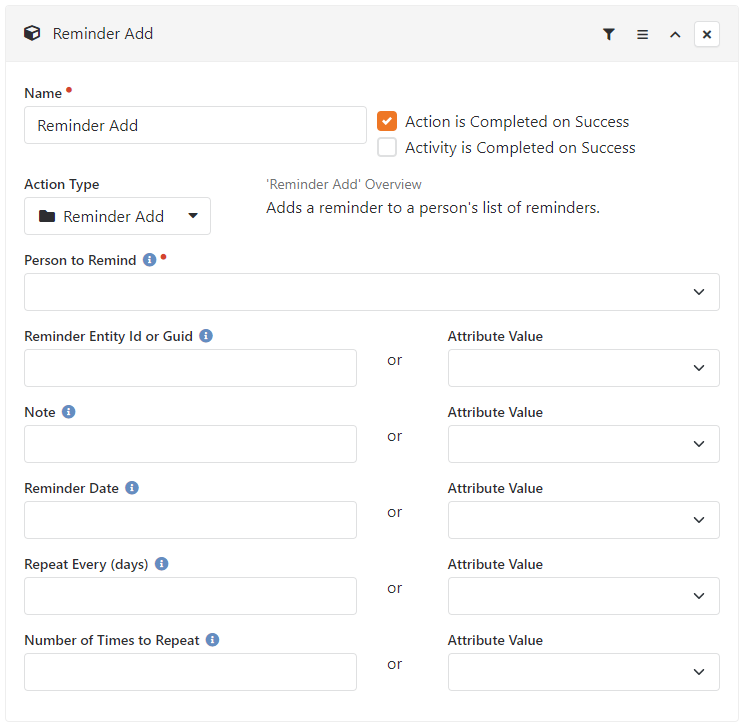Click the info icon beside Person to Remind
Image resolution: width=744 pixels, height=728 pixels.
pos(149,260)
